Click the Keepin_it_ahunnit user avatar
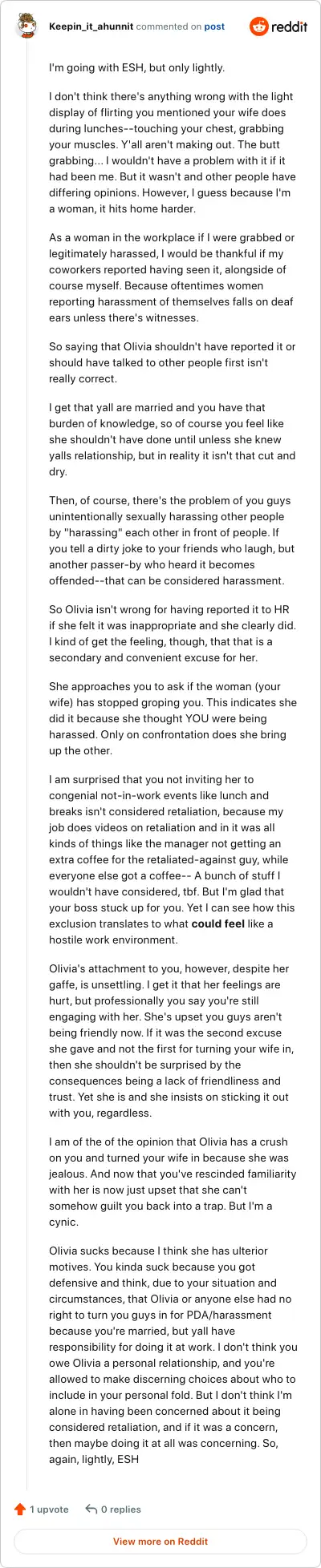This screenshot has width=321, height=1568. tap(26, 26)
